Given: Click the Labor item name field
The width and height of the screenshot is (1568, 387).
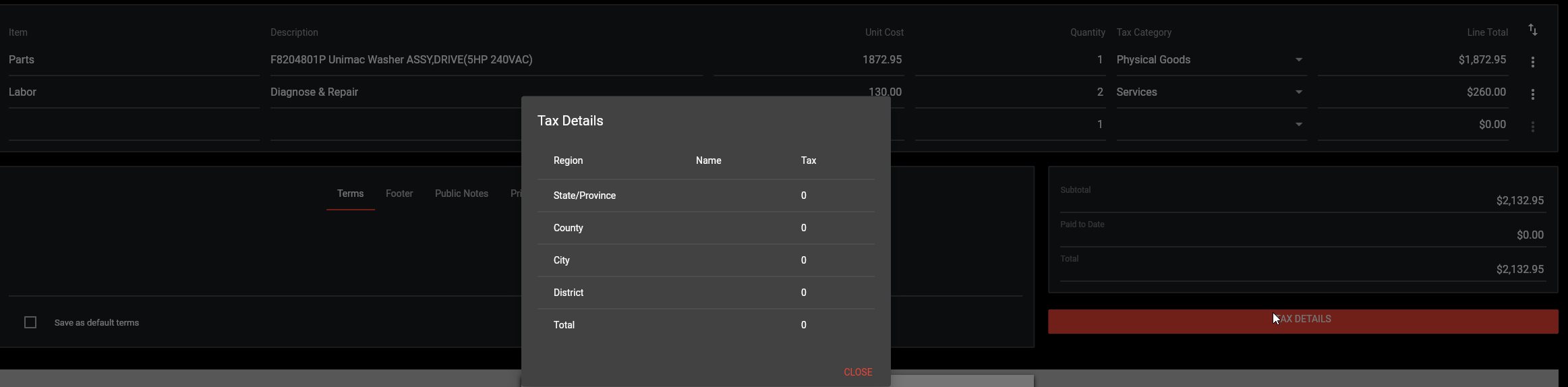Looking at the screenshot, I should [134, 92].
